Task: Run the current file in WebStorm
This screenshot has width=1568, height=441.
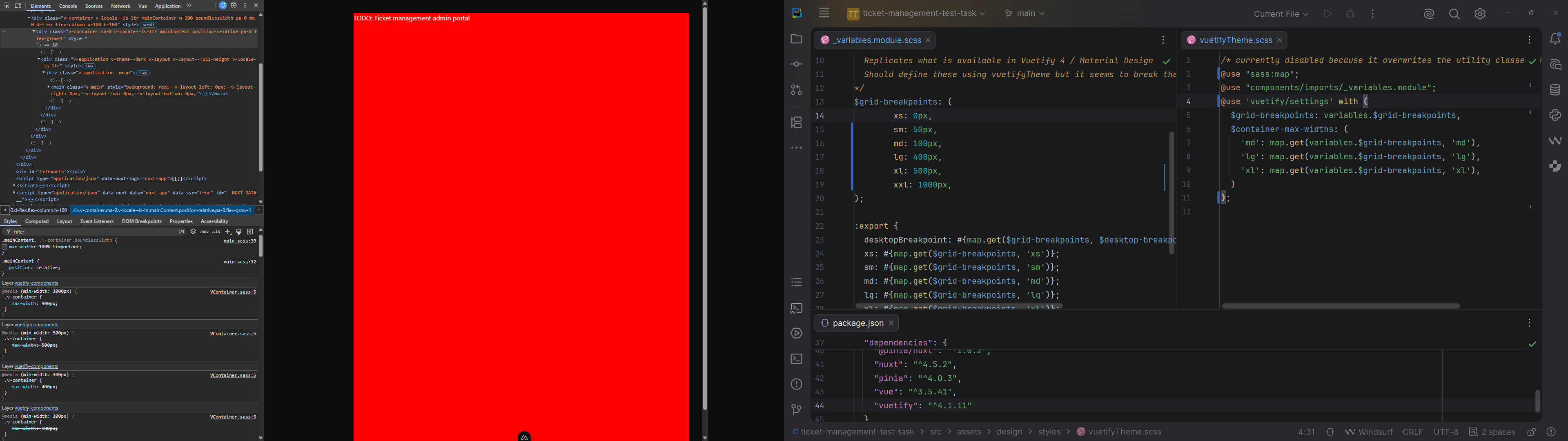Action: [1327, 14]
